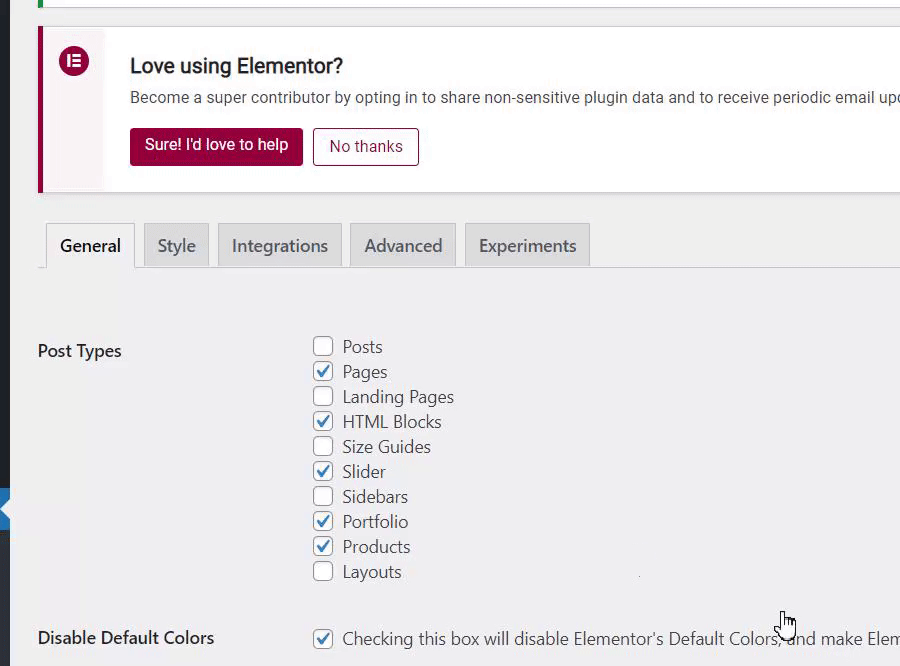The height and width of the screenshot is (666, 900).
Task: Check the Layouts post type checkbox
Action: tap(323, 572)
